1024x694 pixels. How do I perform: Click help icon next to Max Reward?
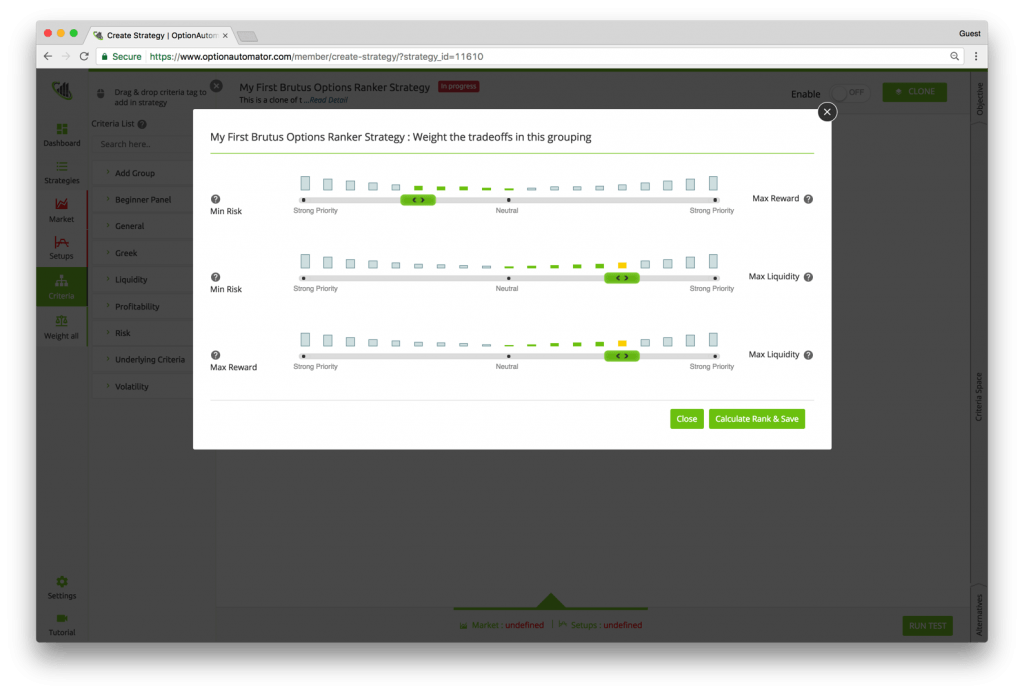click(808, 199)
